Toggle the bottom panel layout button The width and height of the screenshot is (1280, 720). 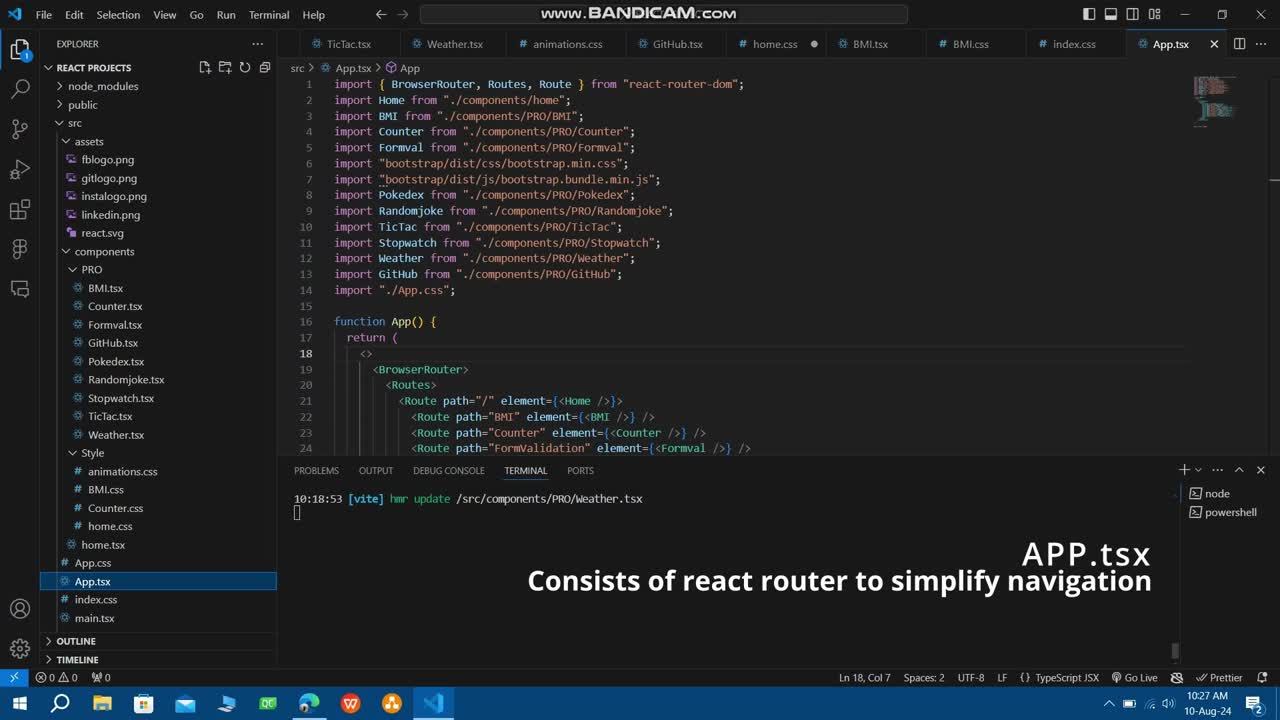click(x=1111, y=15)
